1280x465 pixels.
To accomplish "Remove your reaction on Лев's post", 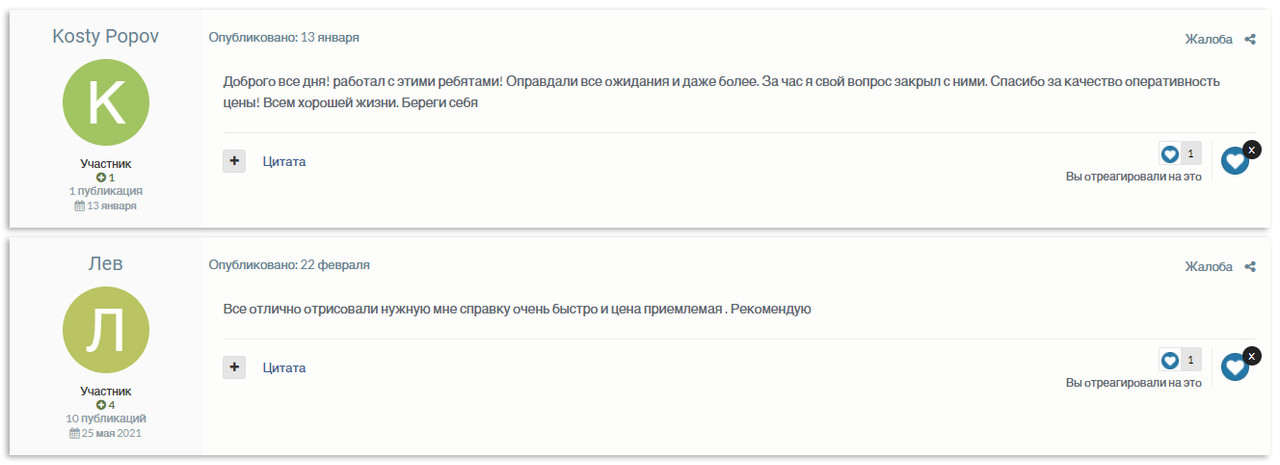I will click(x=1252, y=356).
